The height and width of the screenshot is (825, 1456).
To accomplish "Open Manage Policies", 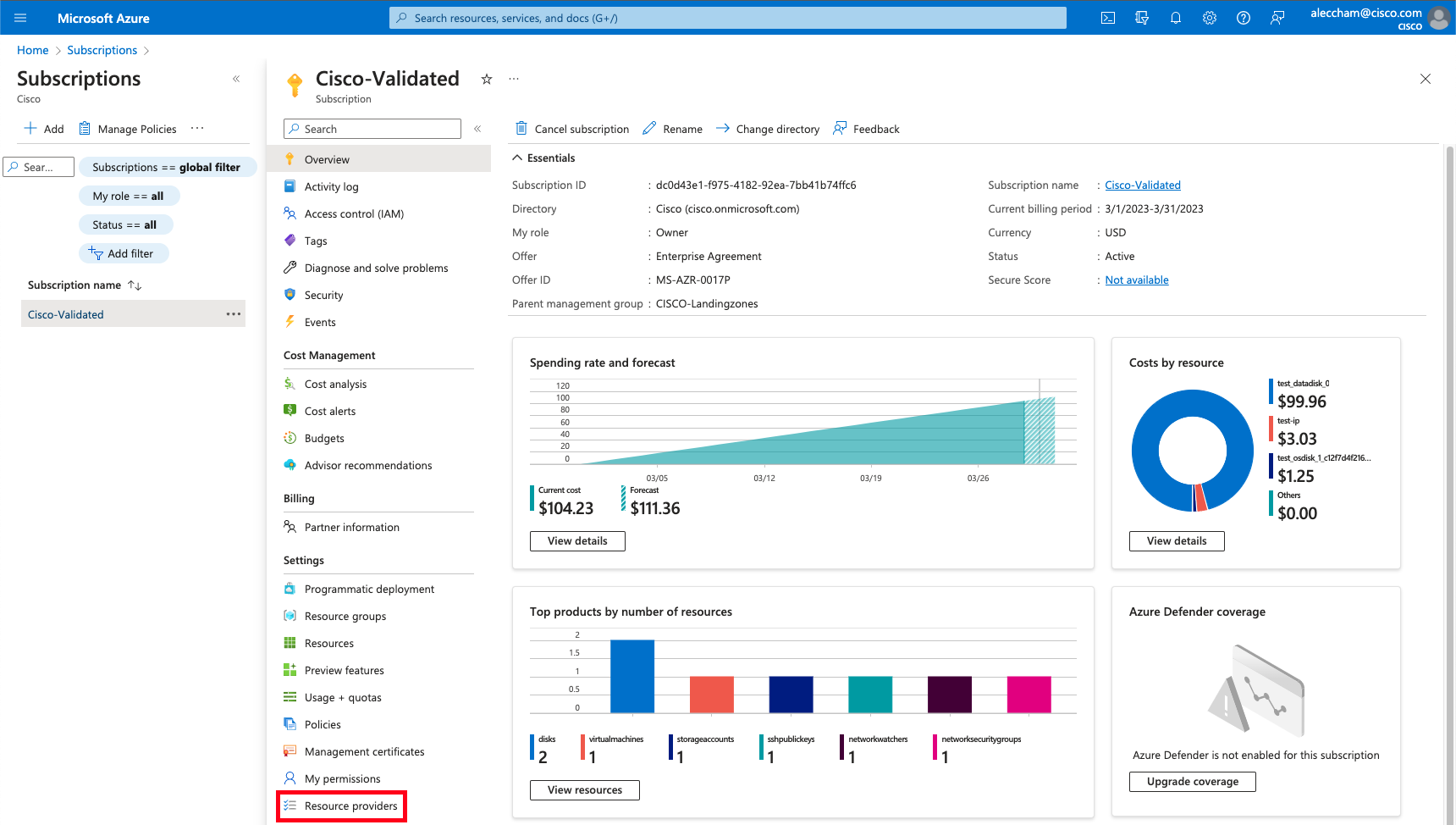I will [128, 129].
